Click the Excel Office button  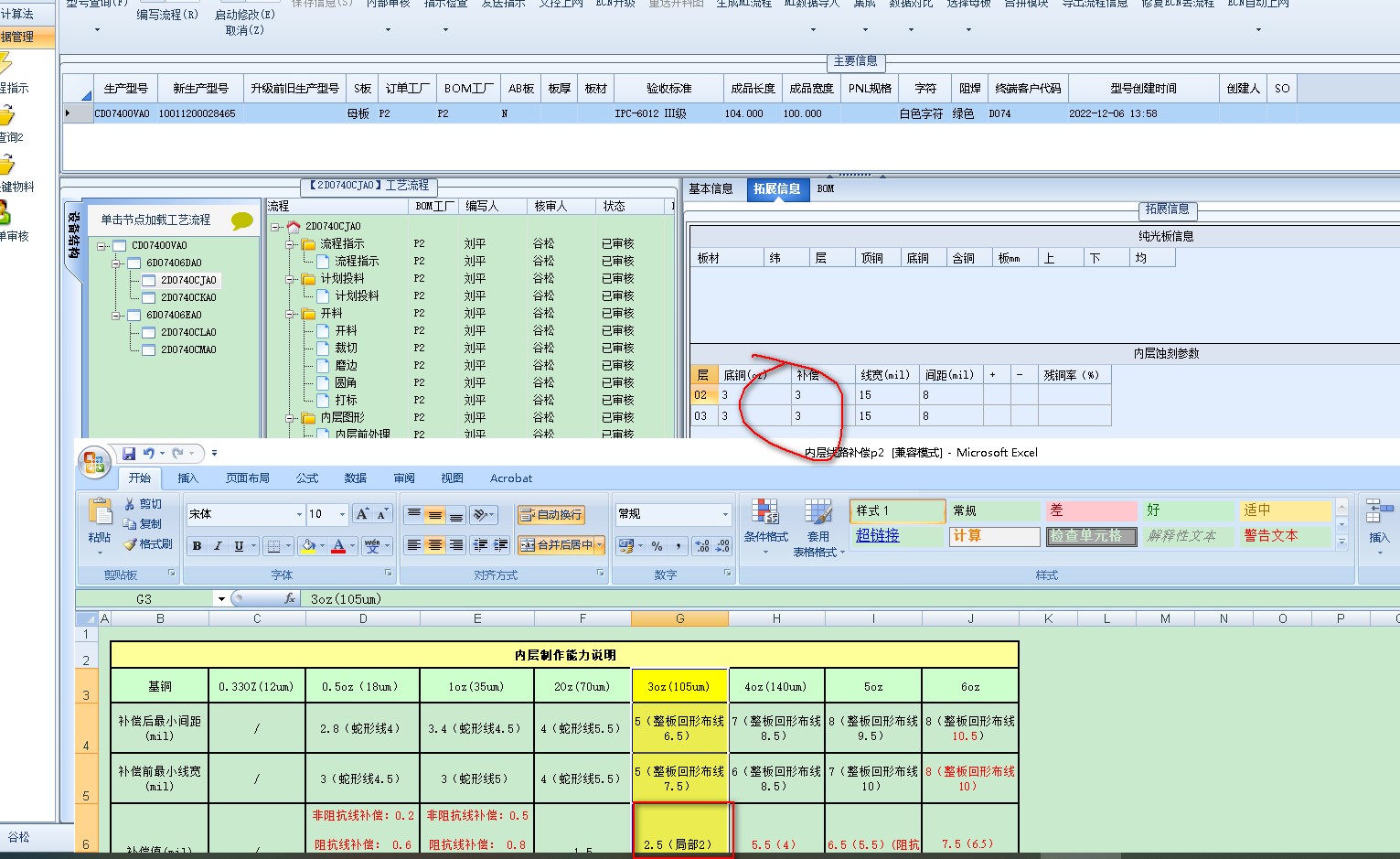pos(95,462)
